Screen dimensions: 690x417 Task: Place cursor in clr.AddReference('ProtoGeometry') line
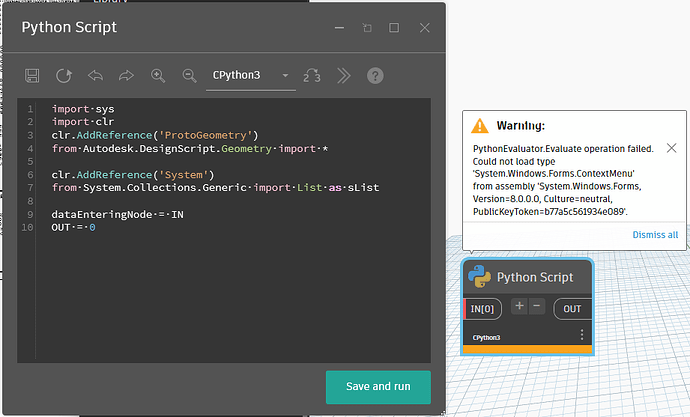click(155, 135)
